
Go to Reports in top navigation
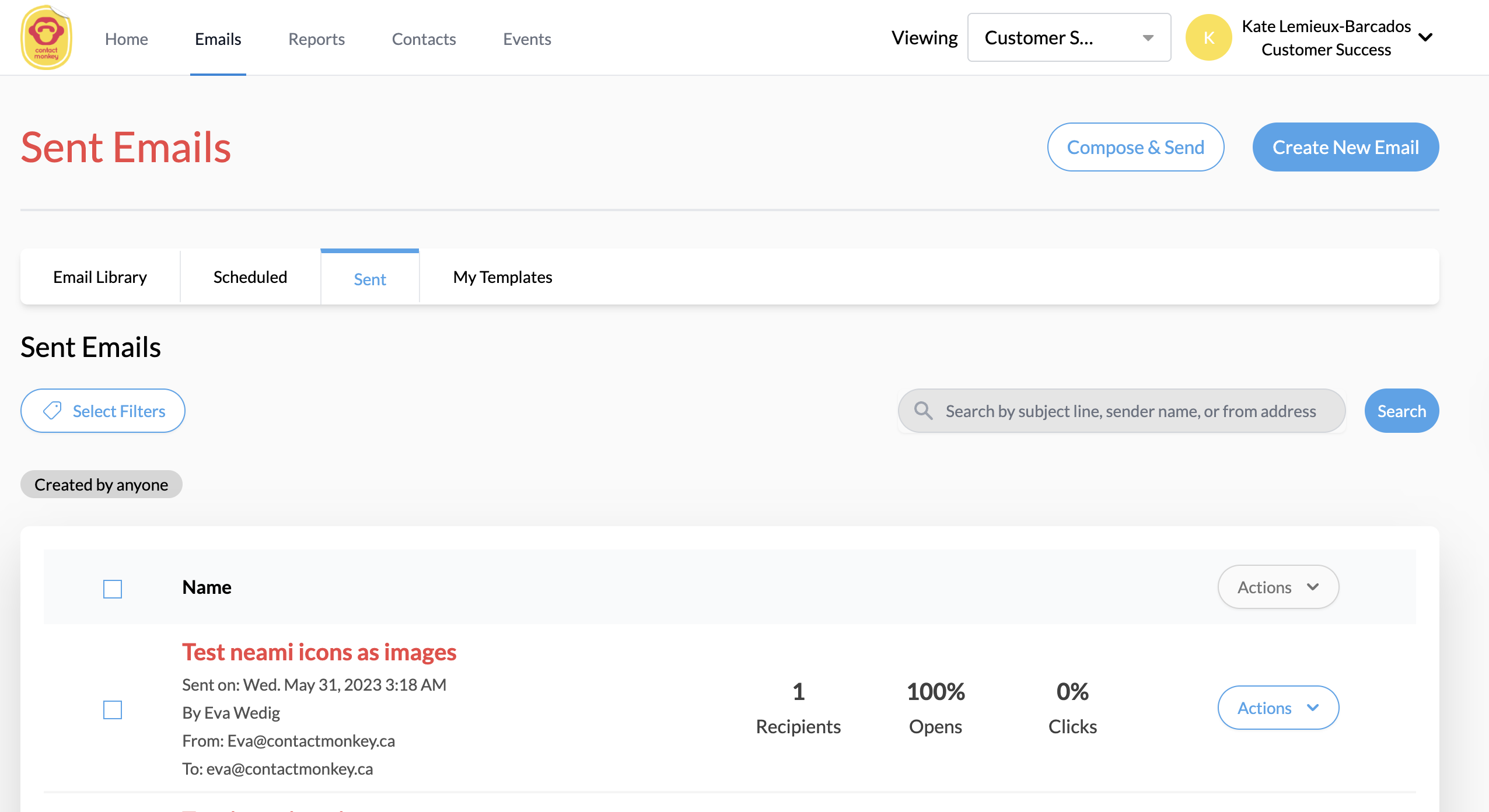(x=317, y=38)
